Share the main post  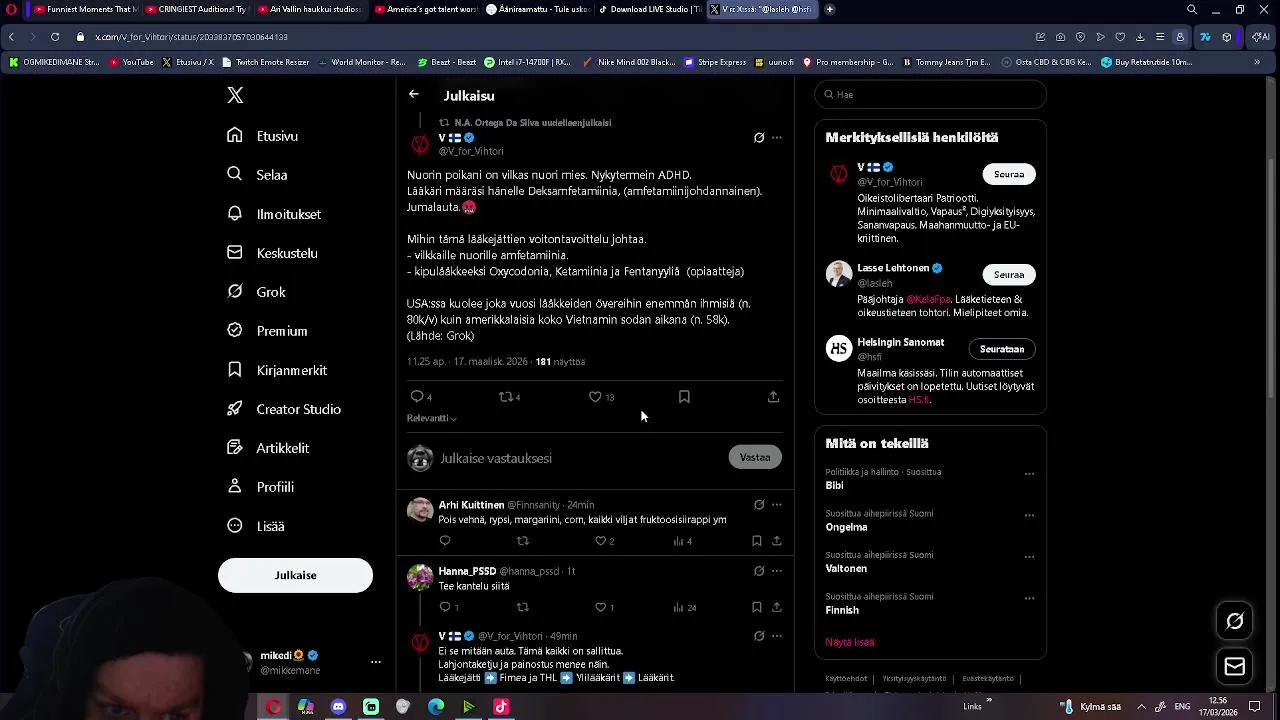(773, 397)
